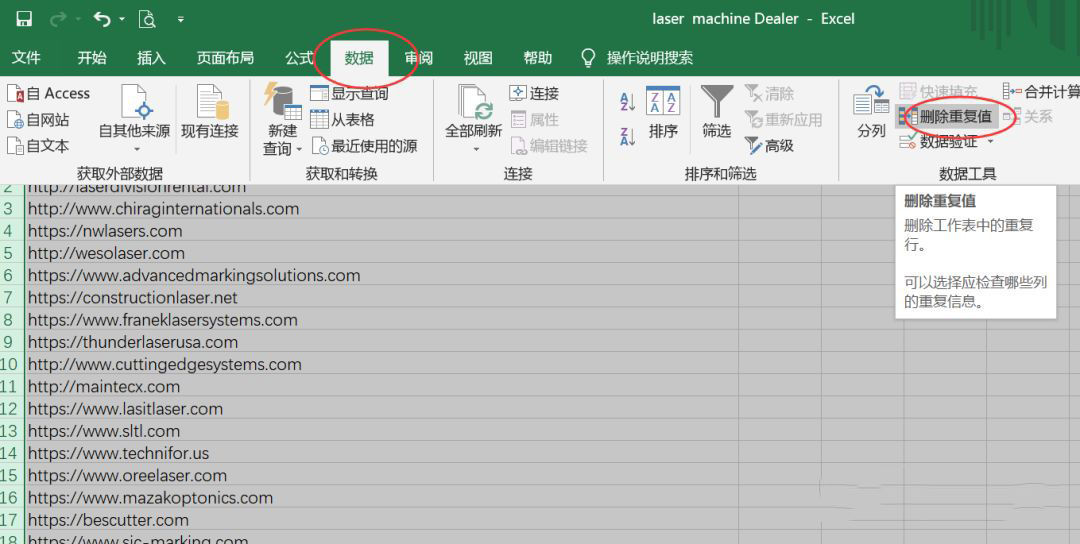Select cell with https://www.franeklasersystems.com
Image resolution: width=1080 pixels, height=544 pixels.
pos(382,320)
